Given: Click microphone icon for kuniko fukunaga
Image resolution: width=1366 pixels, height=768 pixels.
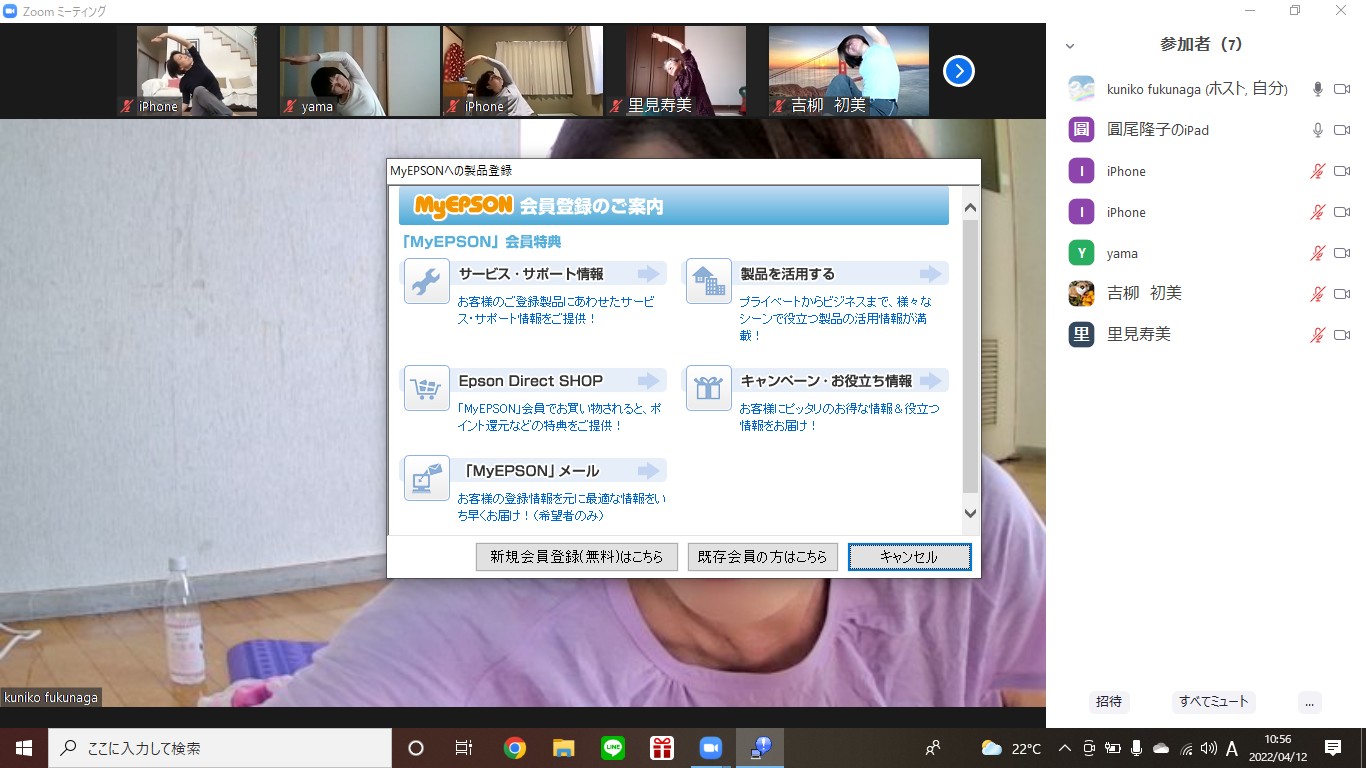Looking at the screenshot, I should point(1317,89).
